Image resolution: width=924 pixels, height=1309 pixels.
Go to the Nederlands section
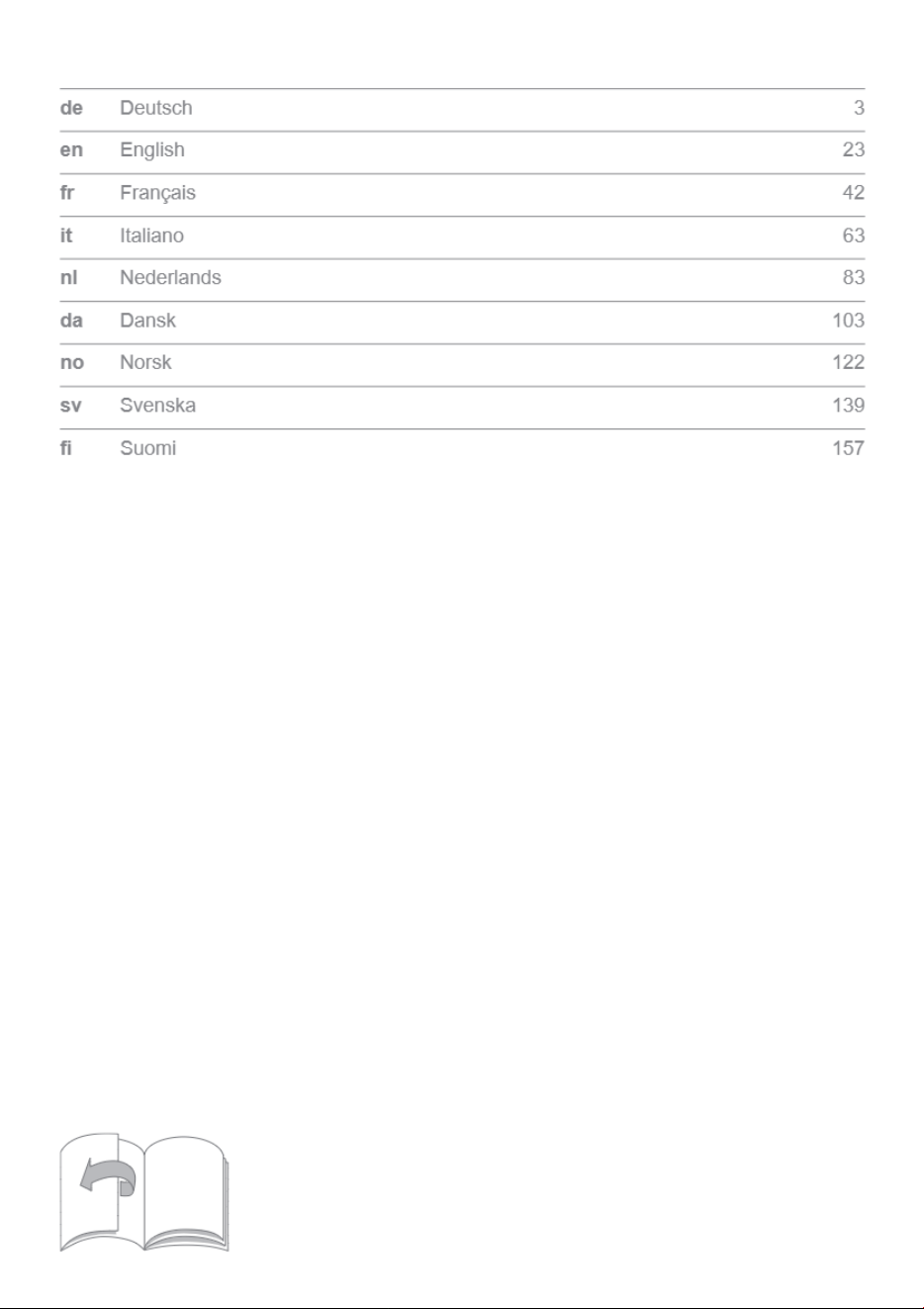[170, 278]
